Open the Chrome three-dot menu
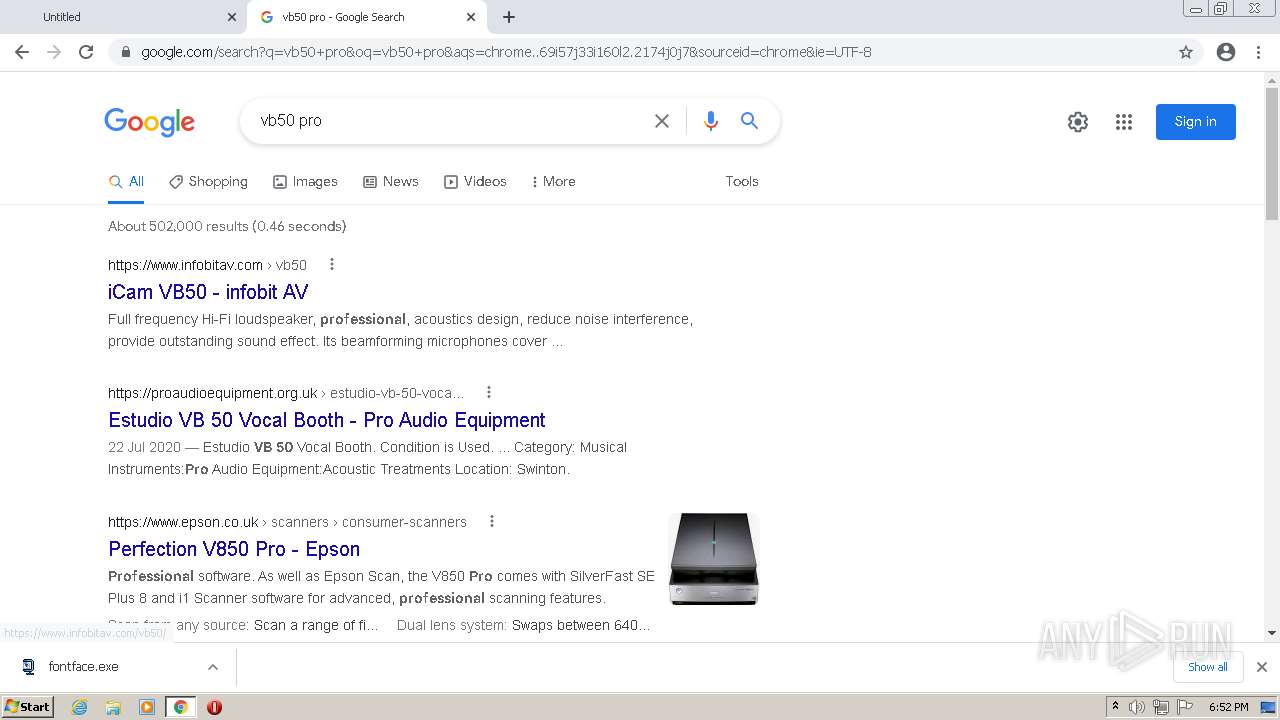 click(1258, 52)
